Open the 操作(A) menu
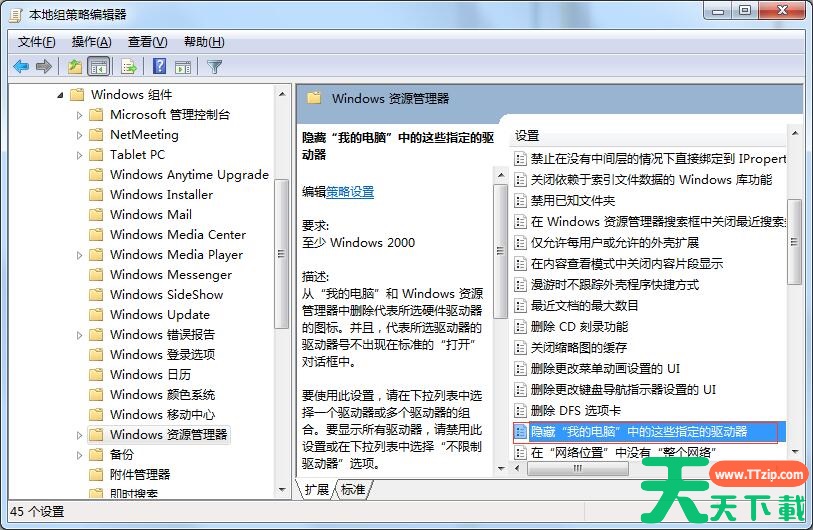 tap(91, 41)
